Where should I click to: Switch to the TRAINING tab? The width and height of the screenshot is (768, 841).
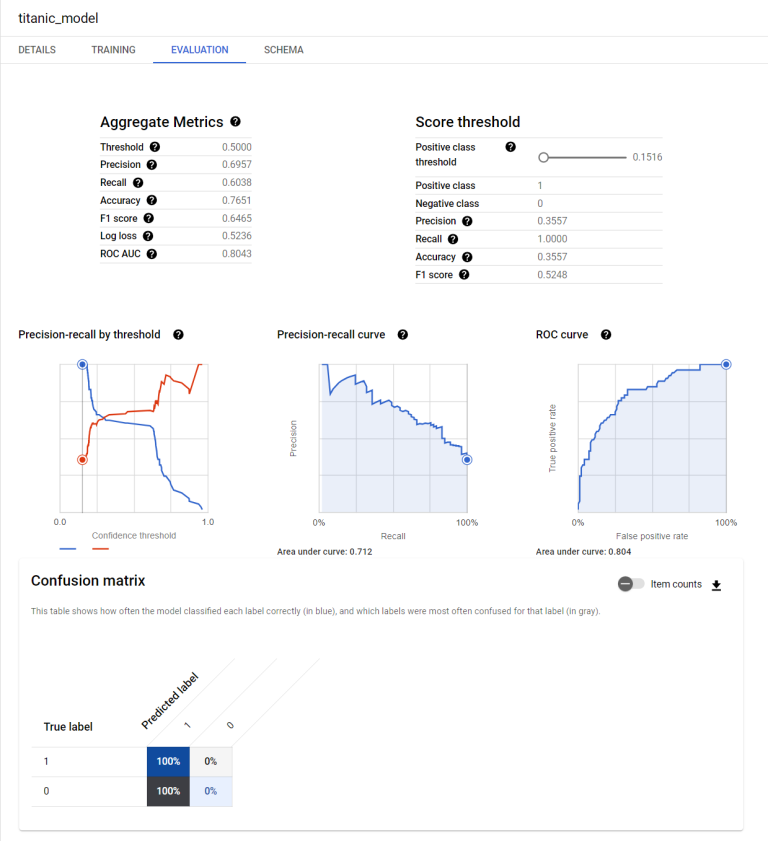tap(113, 49)
